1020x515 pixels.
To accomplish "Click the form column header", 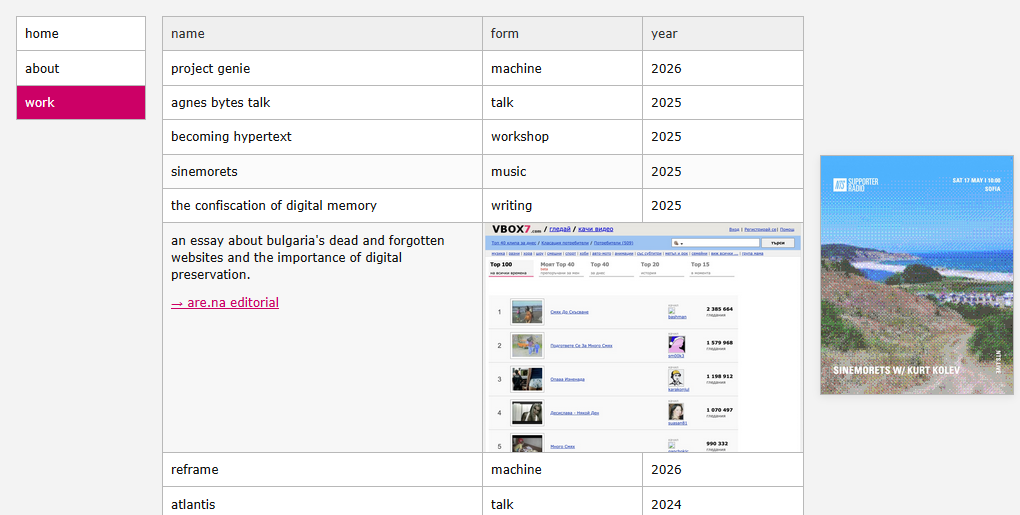I will point(505,34).
